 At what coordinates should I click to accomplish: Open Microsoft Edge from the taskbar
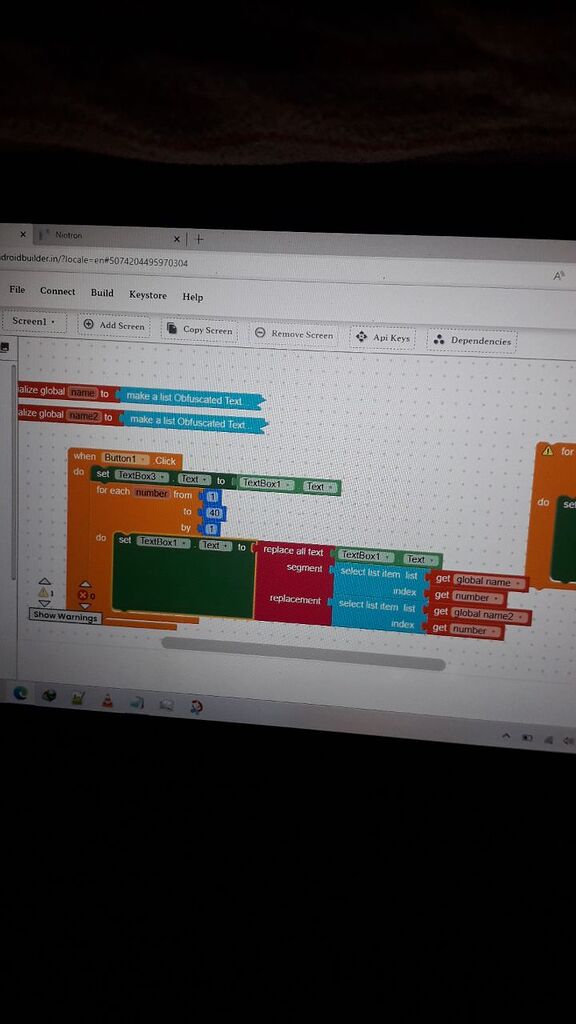coord(21,694)
